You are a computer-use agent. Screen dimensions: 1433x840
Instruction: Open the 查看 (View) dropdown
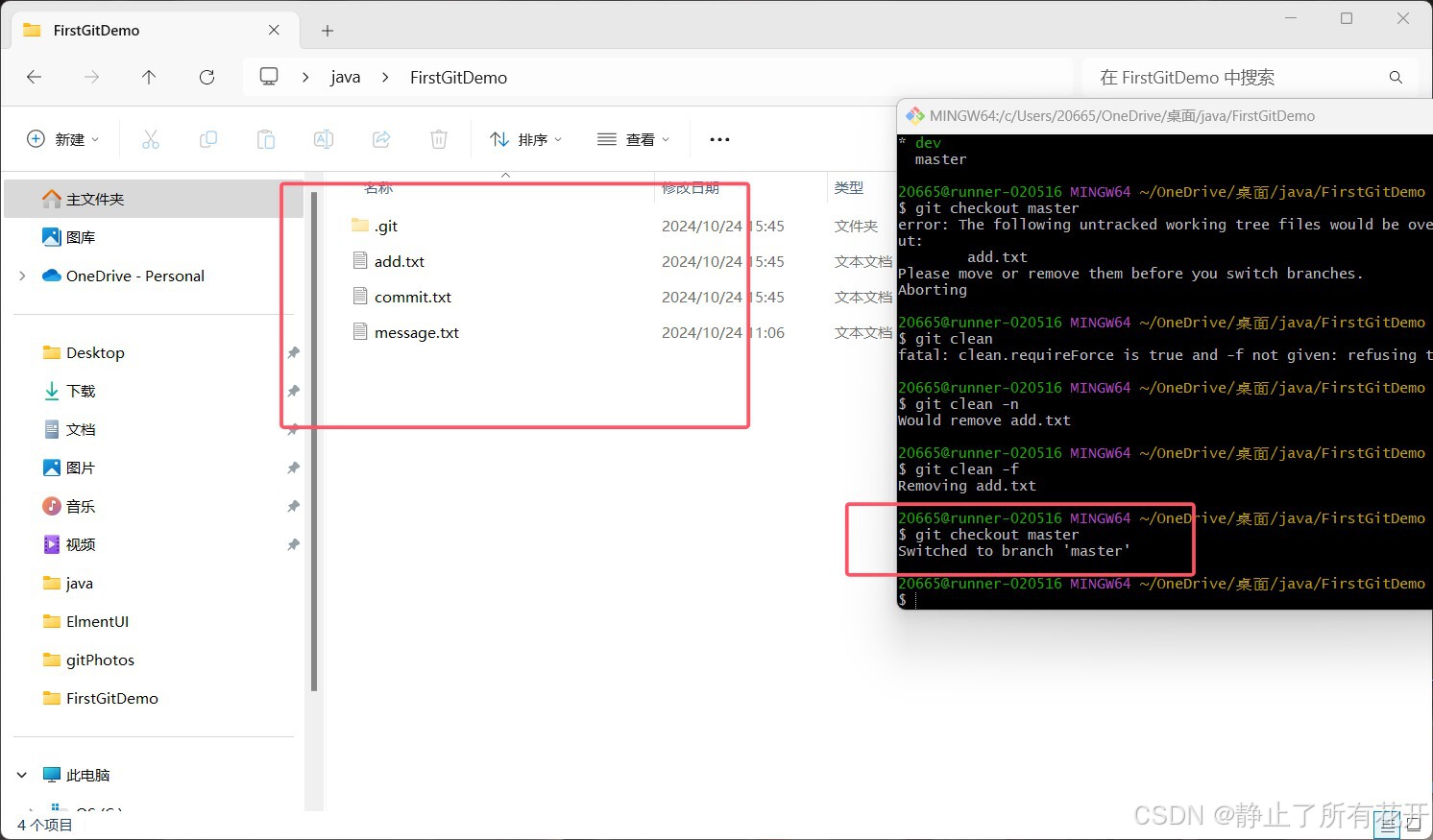coord(633,139)
